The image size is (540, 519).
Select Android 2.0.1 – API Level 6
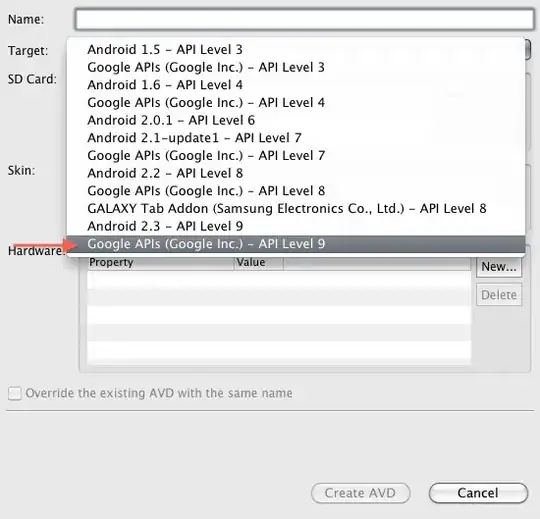tap(296, 120)
